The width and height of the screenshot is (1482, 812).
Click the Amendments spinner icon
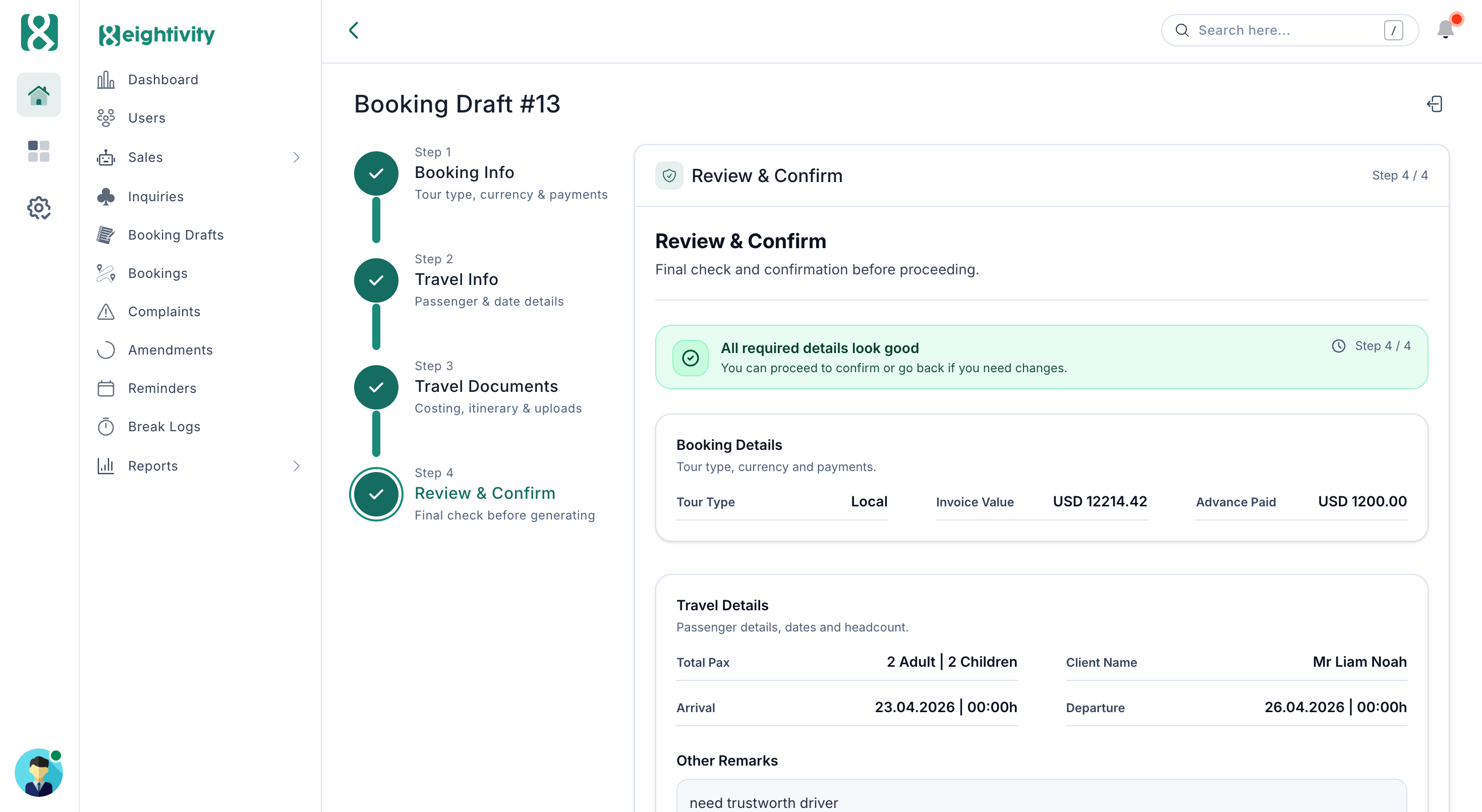tap(106, 350)
